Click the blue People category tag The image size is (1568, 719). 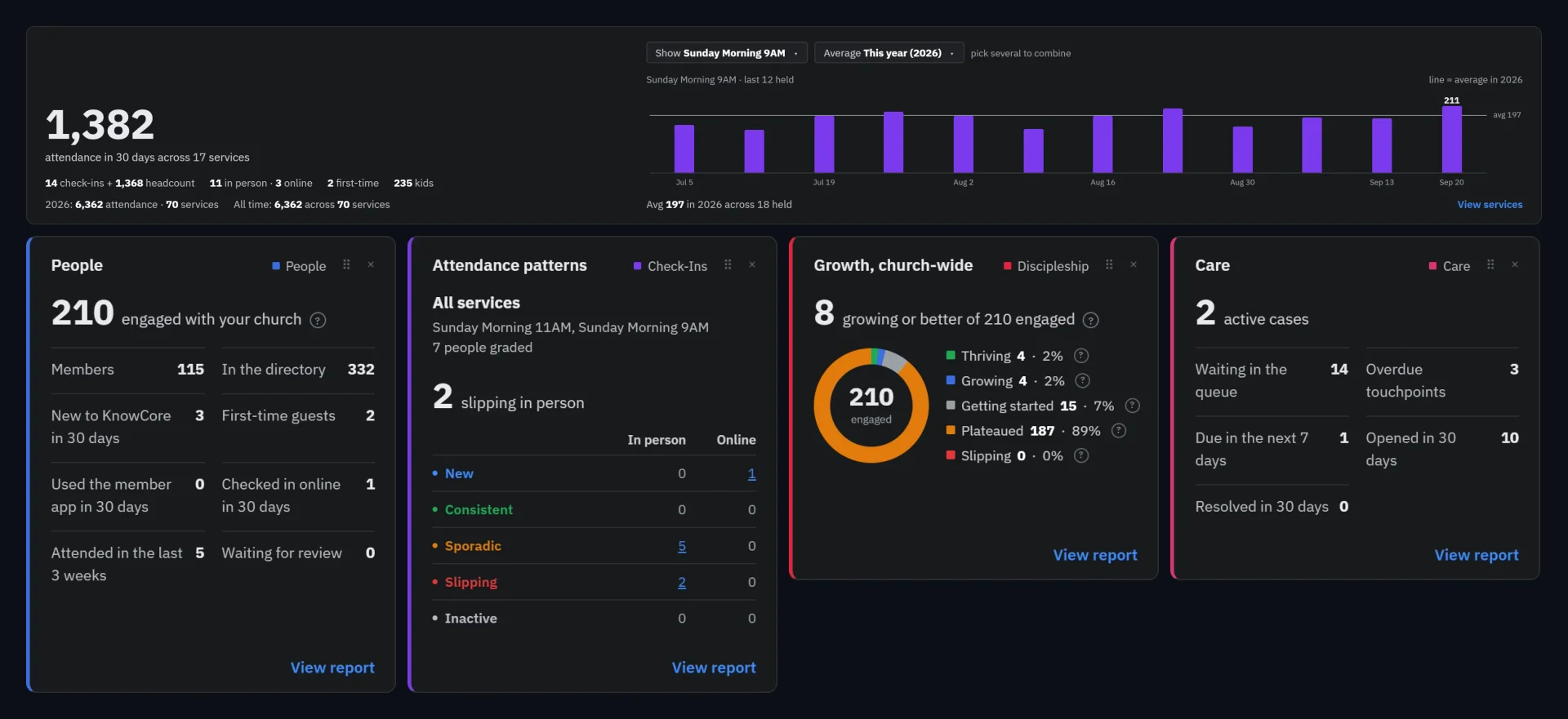click(299, 266)
